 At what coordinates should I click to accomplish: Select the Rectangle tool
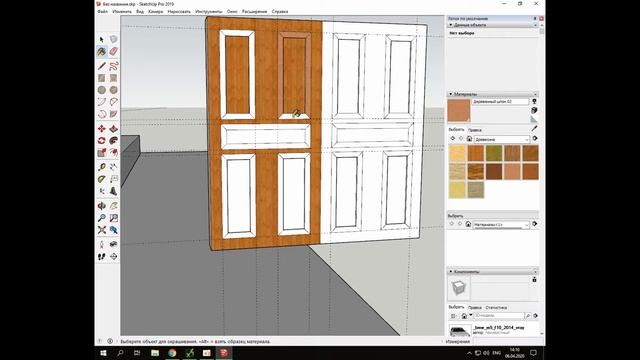click(x=102, y=78)
